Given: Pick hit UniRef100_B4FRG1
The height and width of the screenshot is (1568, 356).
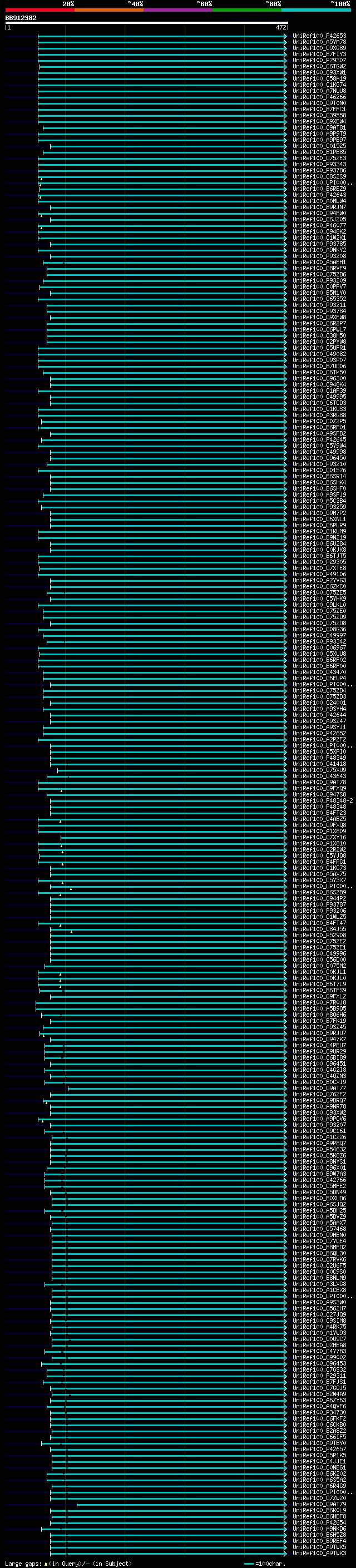Looking at the screenshot, I should [319, 862].
